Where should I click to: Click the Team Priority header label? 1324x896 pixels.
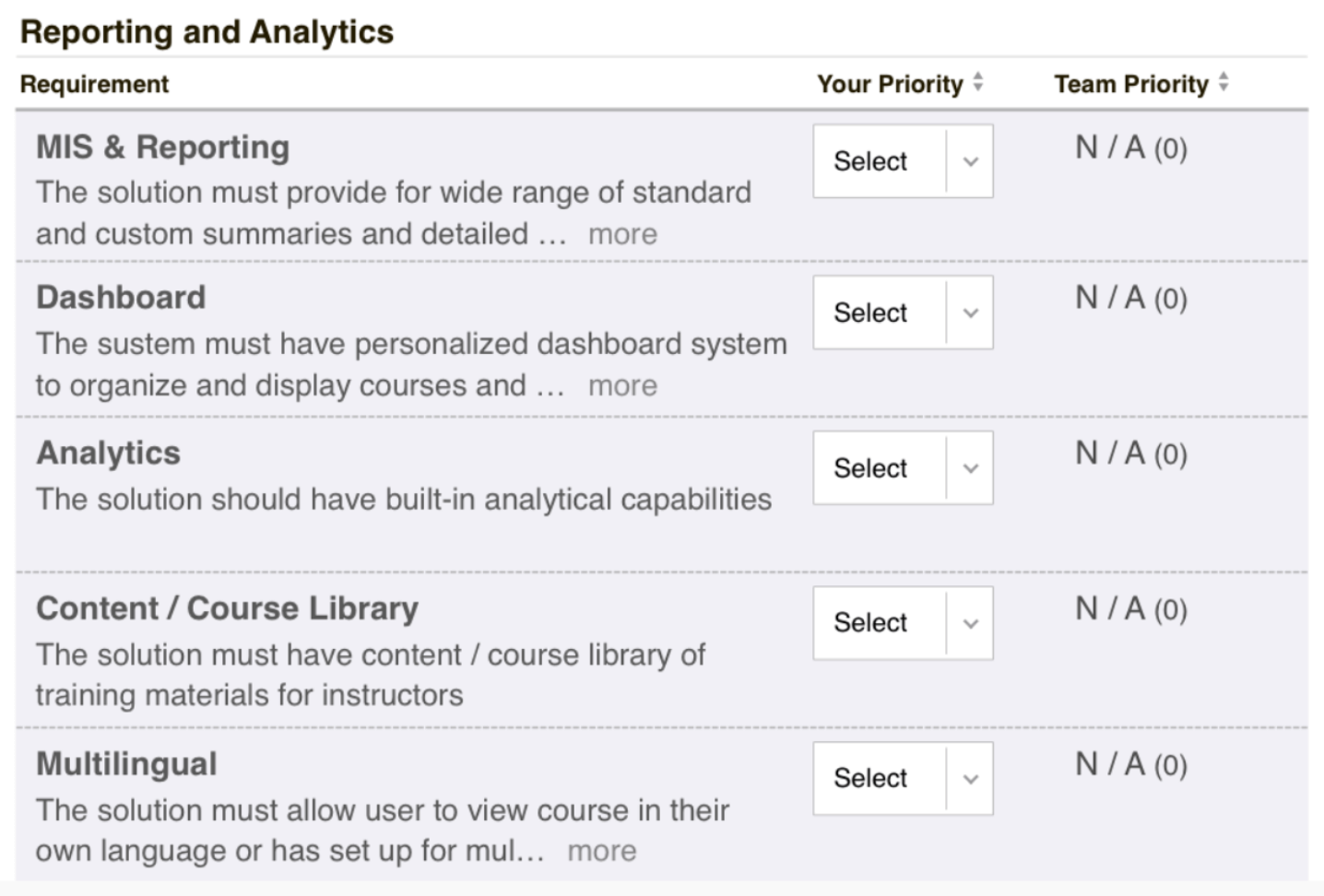tap(1130, 84)
